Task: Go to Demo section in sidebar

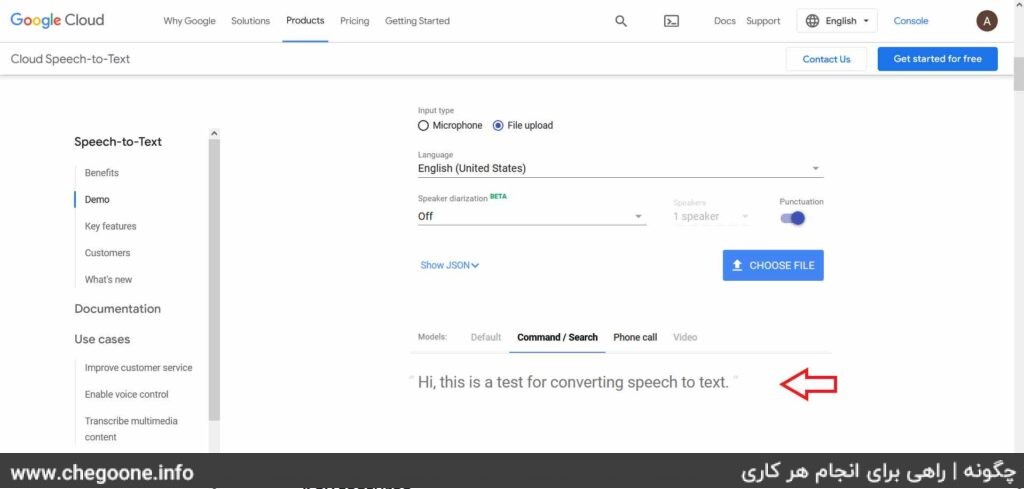Action: tap(97, 200)
